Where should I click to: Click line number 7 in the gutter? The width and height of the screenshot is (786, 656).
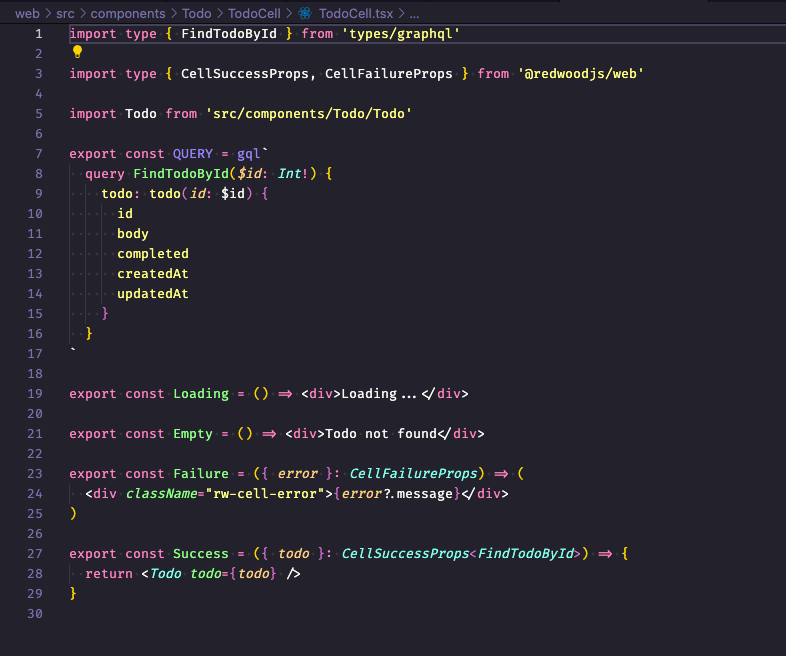(x=38, y=154)
